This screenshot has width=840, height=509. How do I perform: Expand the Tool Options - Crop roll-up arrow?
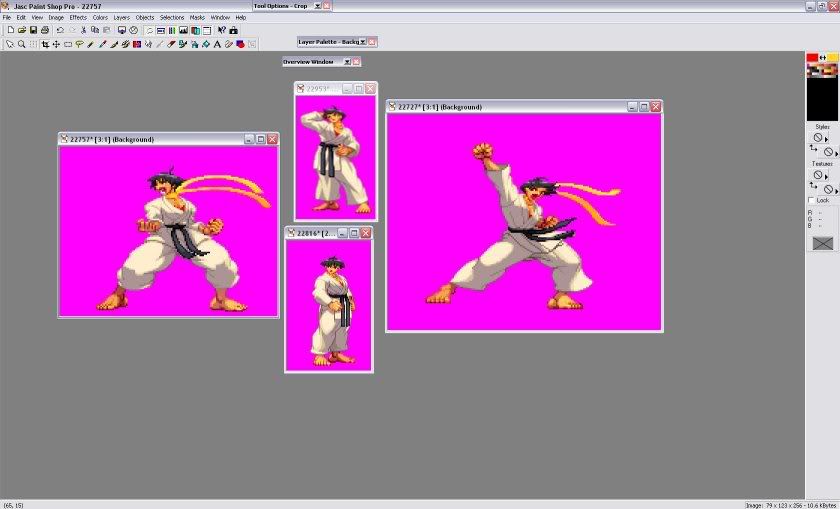pos(317,6)
